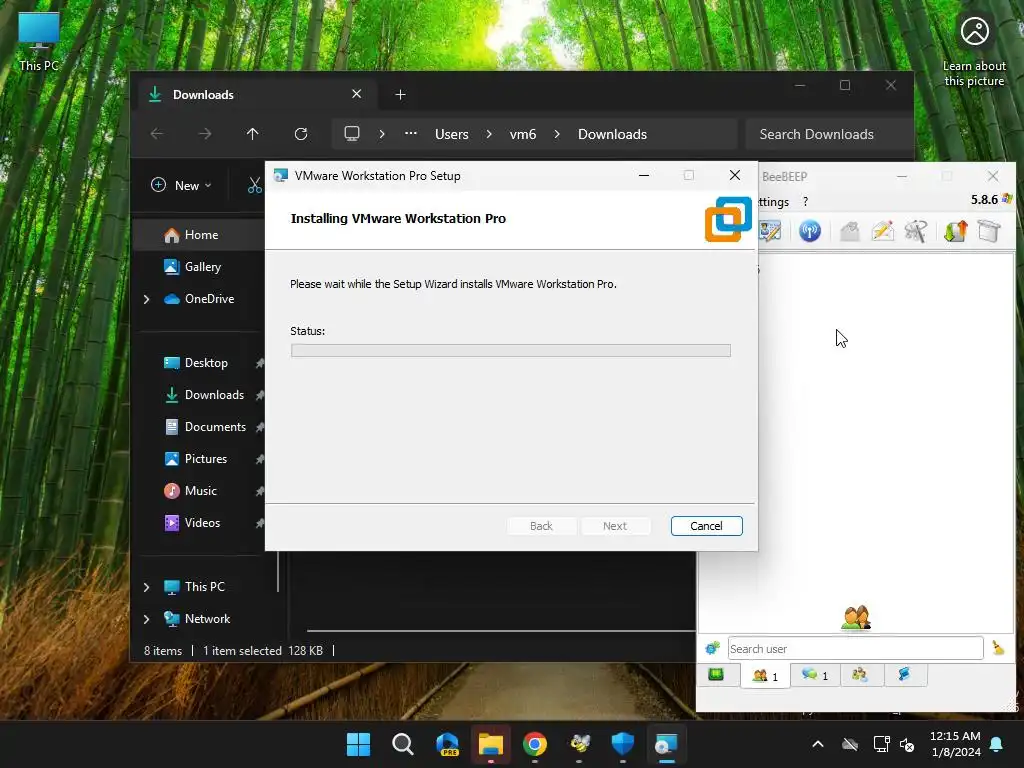Click the Explorer forward arrow
1024x768 pixels.
pyautogui.click(x=205, y=134)
